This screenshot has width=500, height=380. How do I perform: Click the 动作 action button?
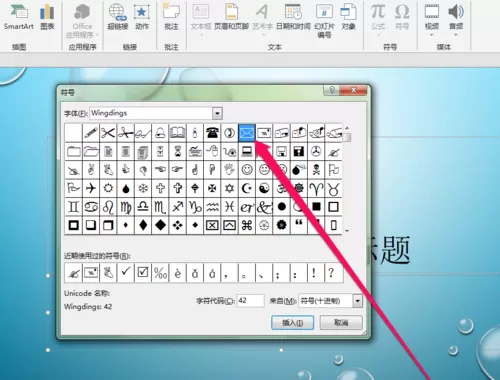pyautogui.click(x=142, y=17)
